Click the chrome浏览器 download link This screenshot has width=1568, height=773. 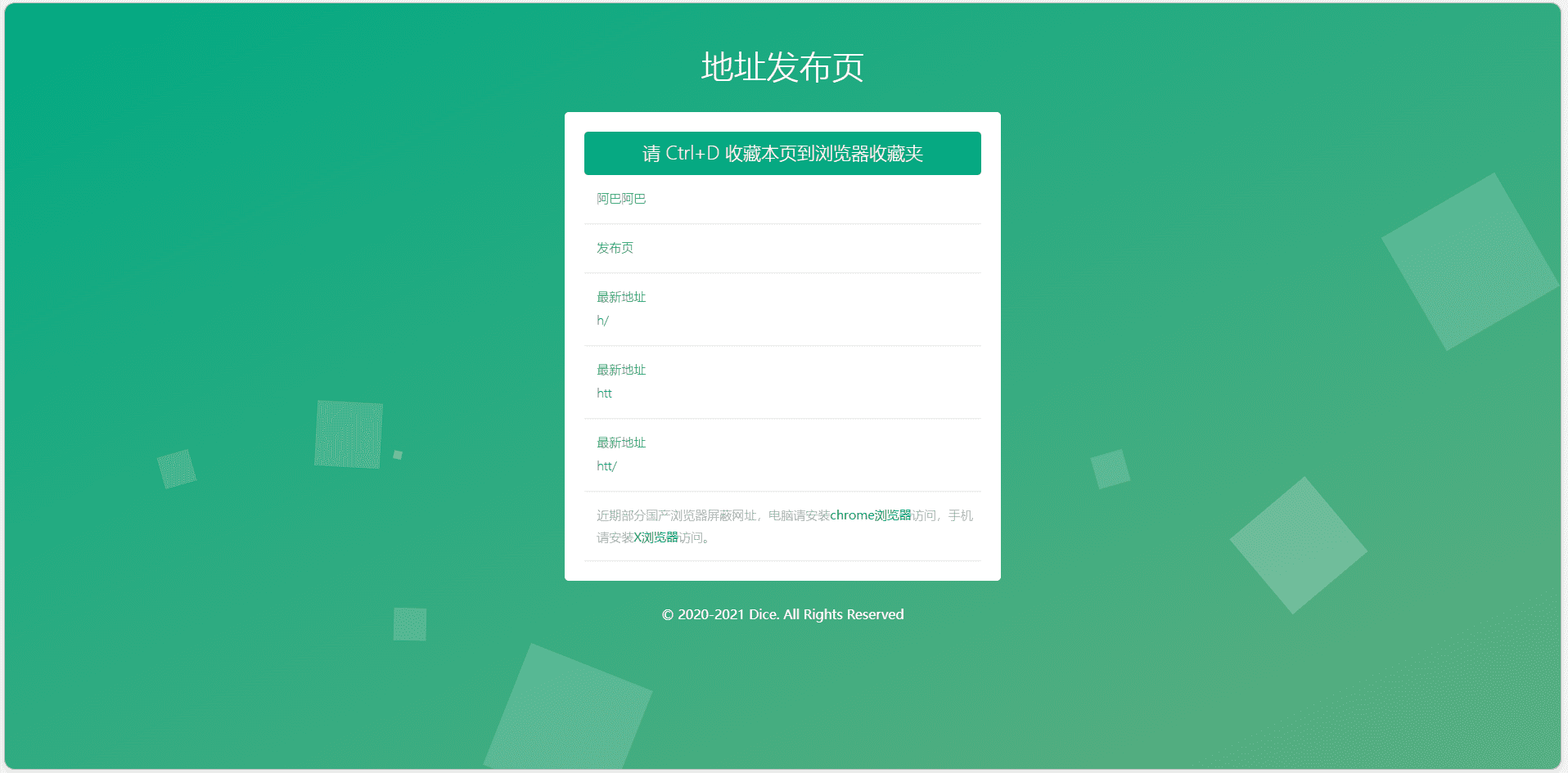point(871,515)
